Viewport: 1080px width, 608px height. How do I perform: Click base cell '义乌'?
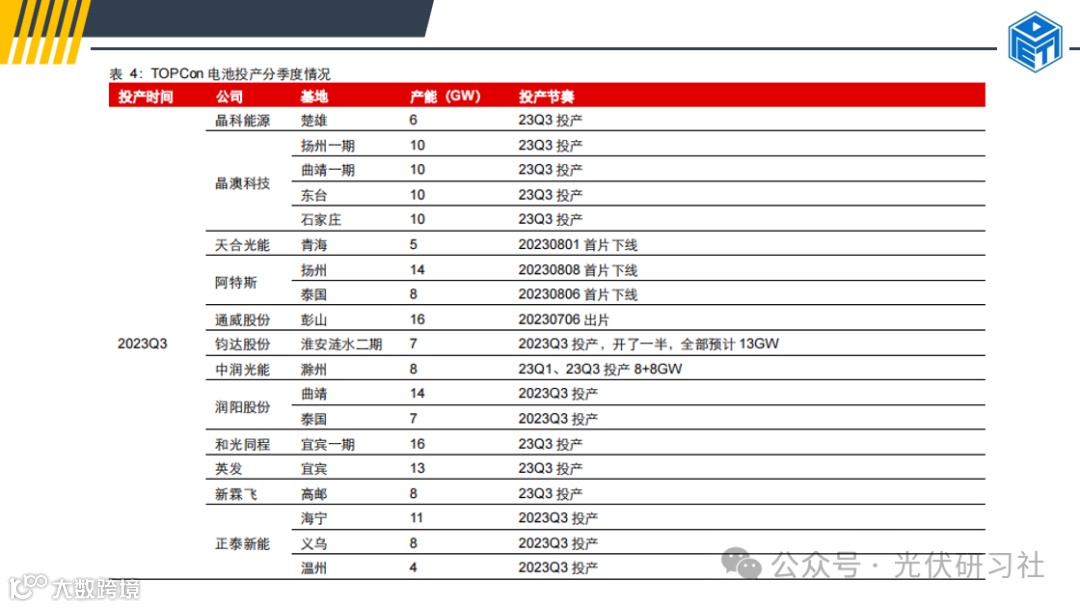coord(313,544)
